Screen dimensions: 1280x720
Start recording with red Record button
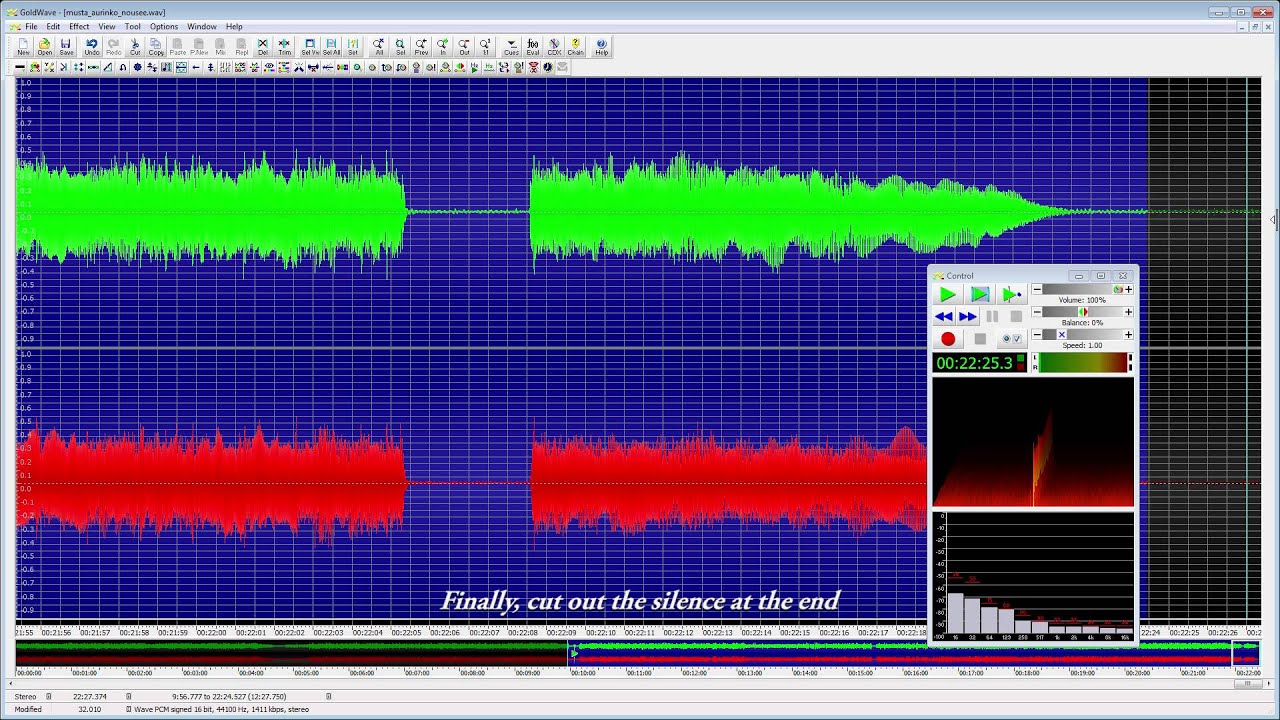coord(948,339)
